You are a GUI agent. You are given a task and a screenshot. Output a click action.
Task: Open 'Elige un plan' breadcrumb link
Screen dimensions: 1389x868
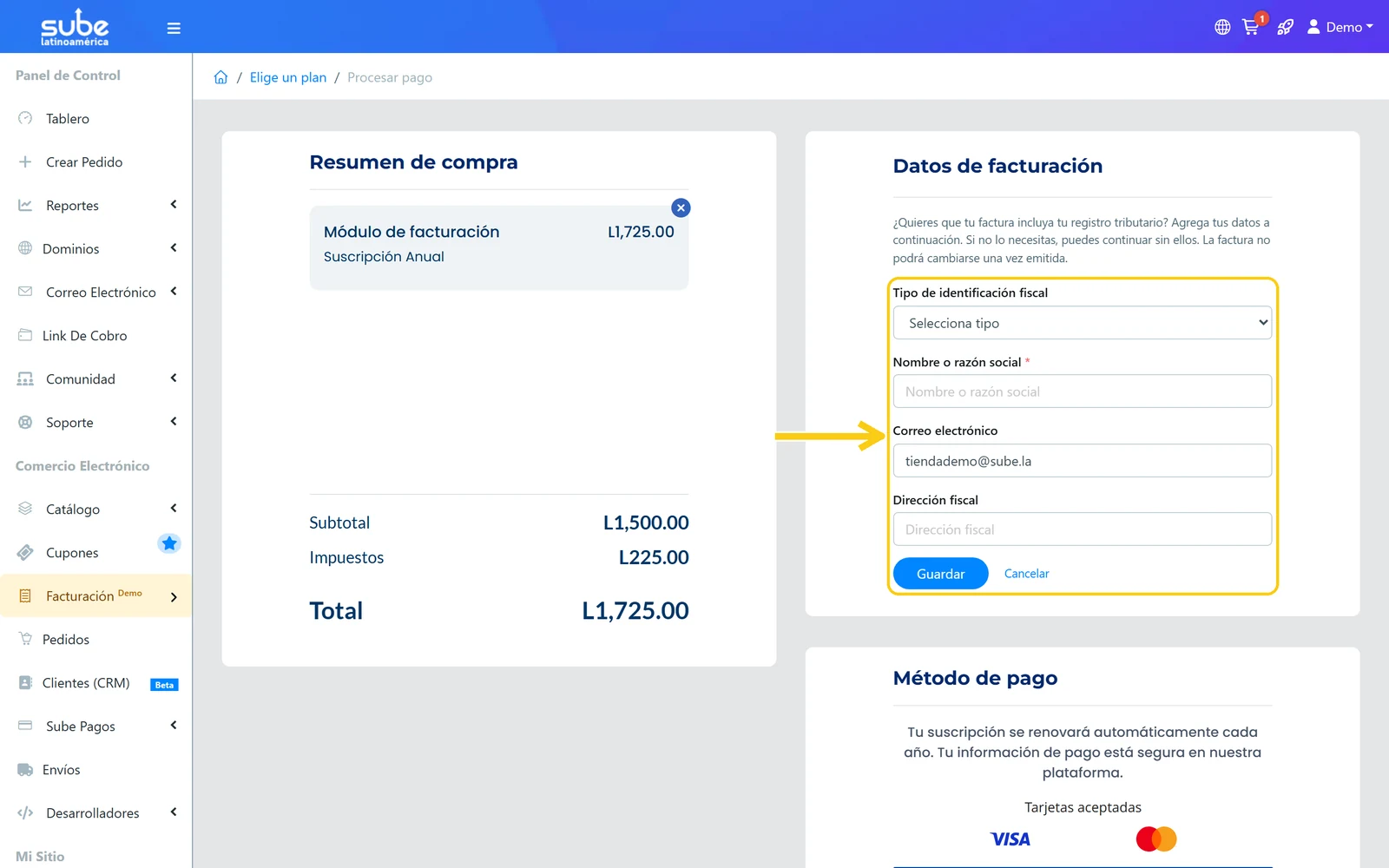point(288,77)
